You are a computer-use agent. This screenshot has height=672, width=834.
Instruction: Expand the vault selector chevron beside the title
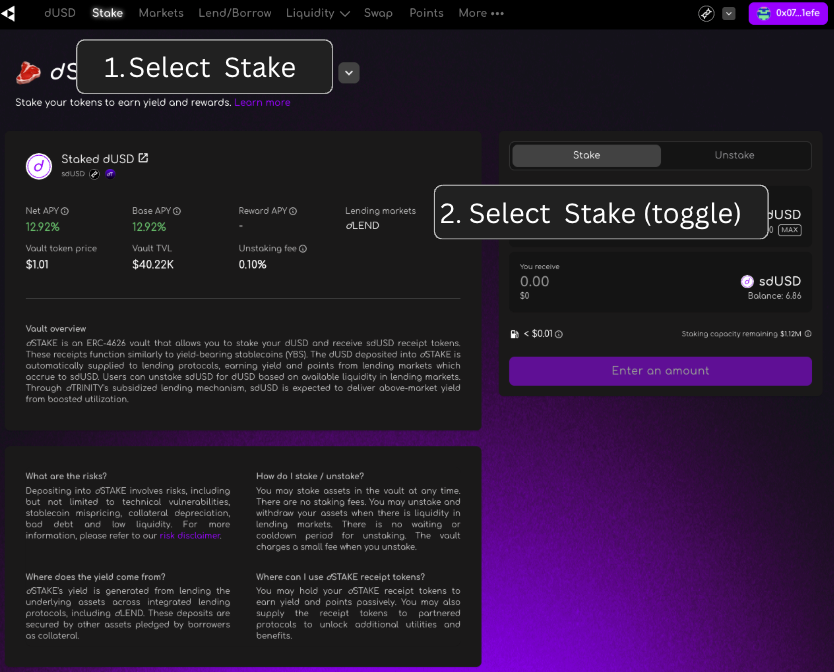(349, 72)
